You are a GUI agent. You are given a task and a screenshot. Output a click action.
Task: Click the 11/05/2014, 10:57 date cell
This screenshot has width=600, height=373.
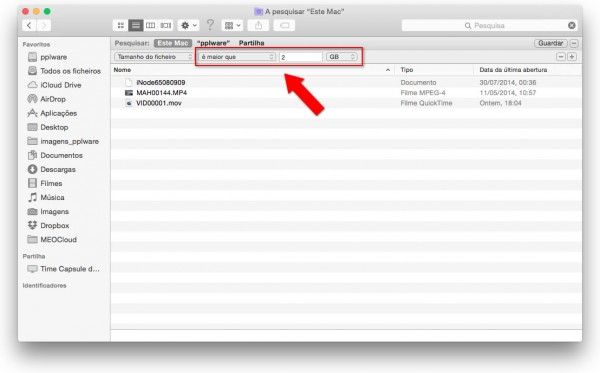click(x=508, y=93)
